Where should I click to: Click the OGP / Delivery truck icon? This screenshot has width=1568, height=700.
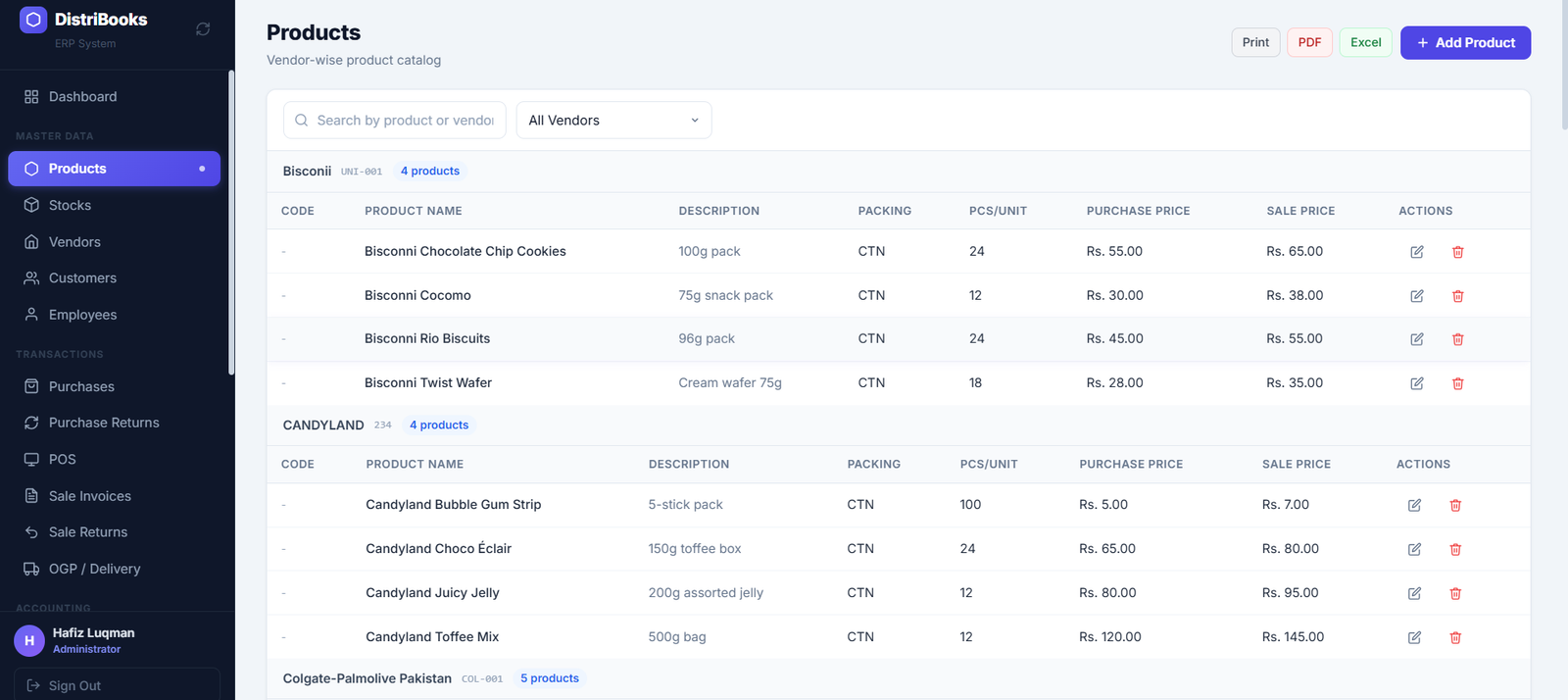31,569
